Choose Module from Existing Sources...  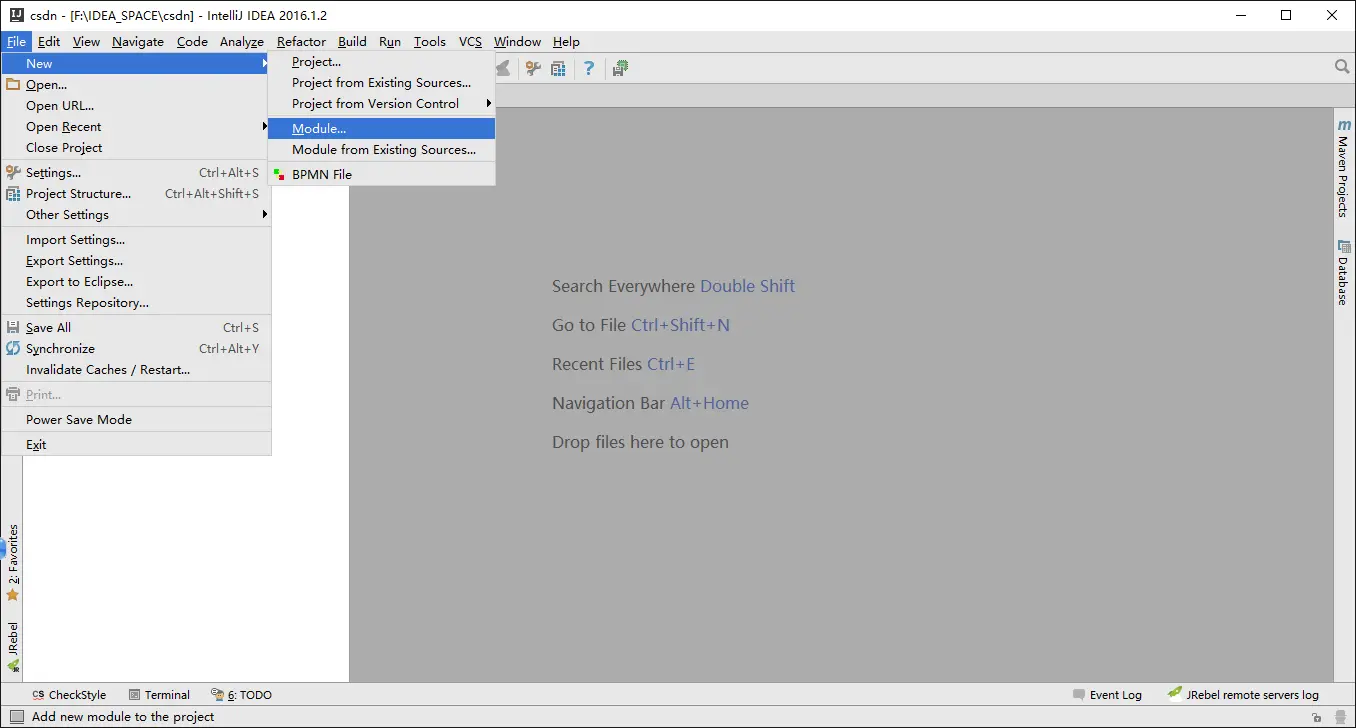[381, 150]
